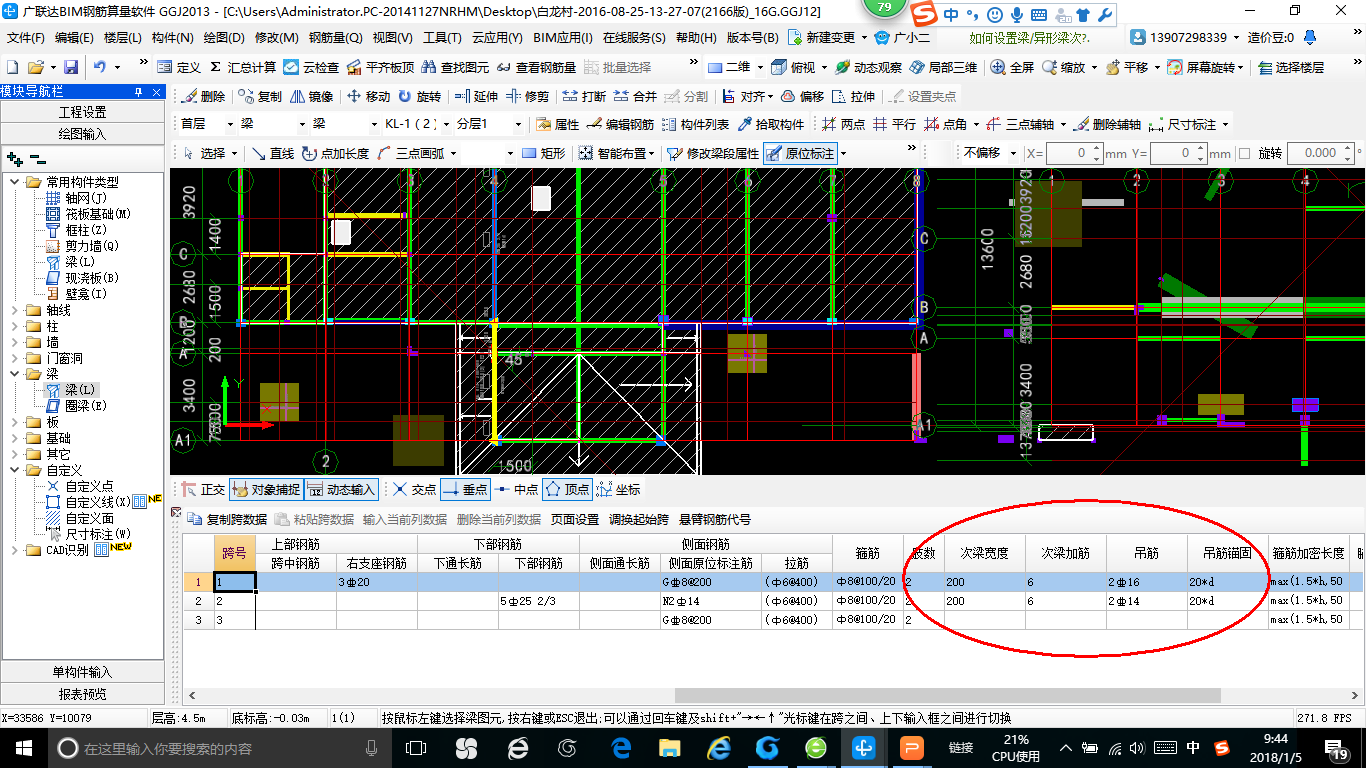Select the 偏移 offset tool
1366x768 pixels.
pyautogui.click(x=803, y=96)
